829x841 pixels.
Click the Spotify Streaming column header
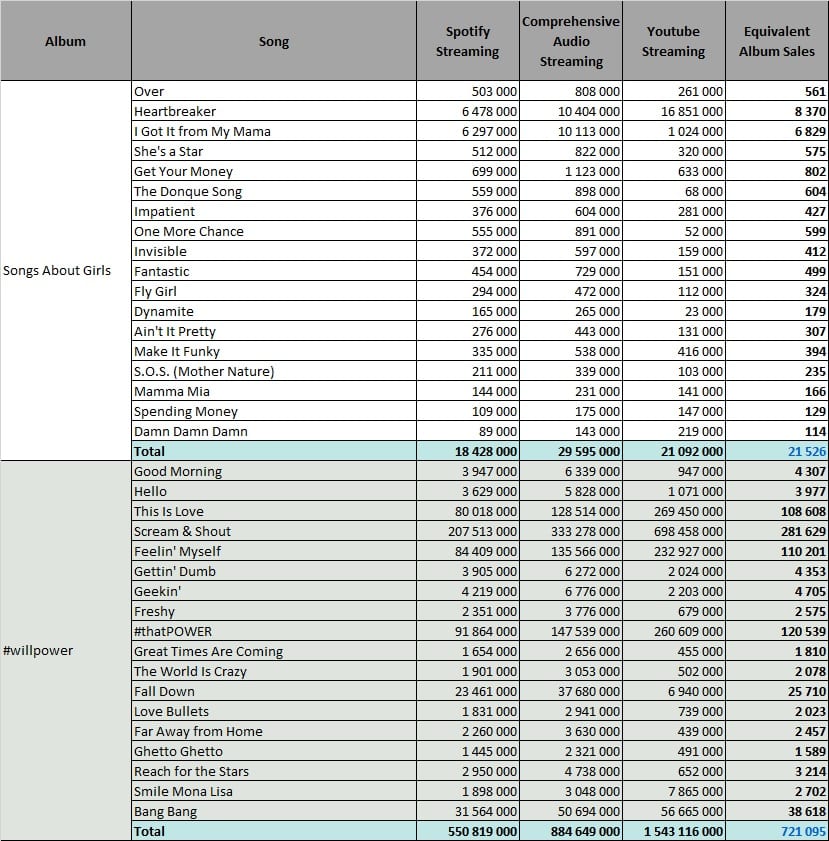click(468, 41)
